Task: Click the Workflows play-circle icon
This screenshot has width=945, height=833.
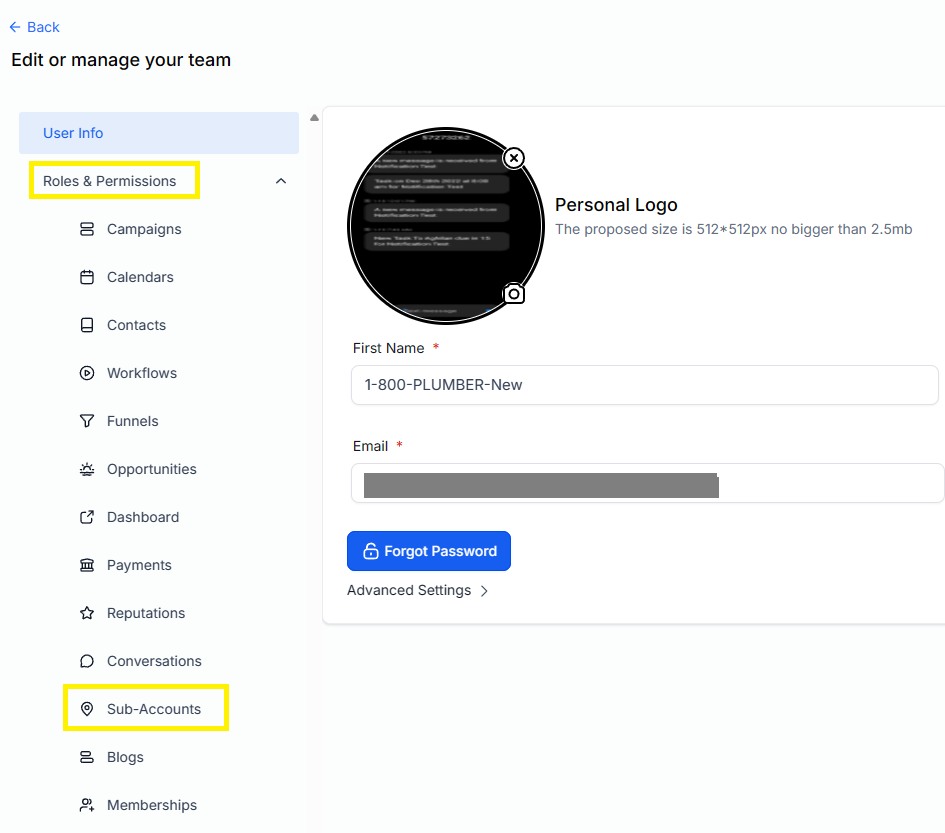Action: click(x=87, y=373)
